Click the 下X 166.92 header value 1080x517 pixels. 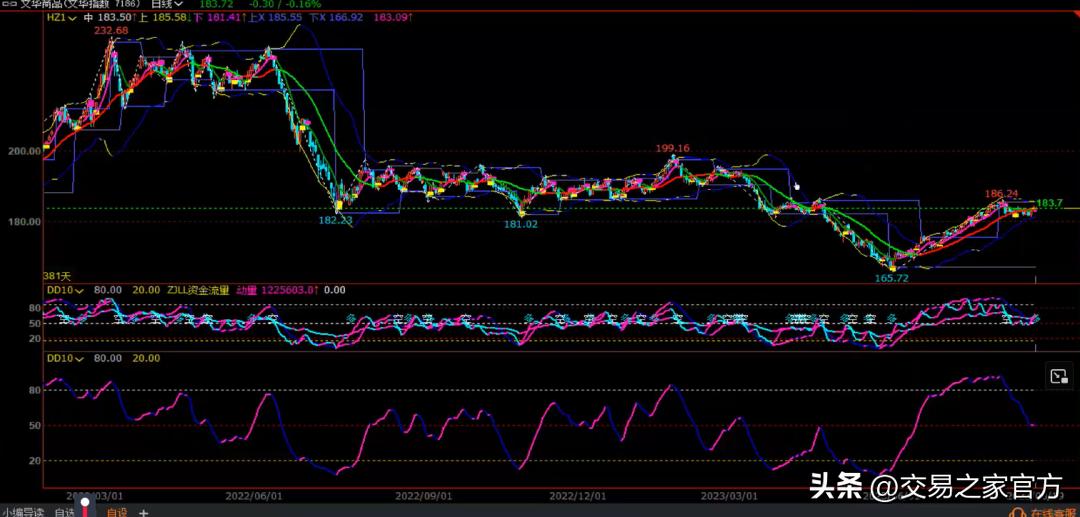coord(335,17)
